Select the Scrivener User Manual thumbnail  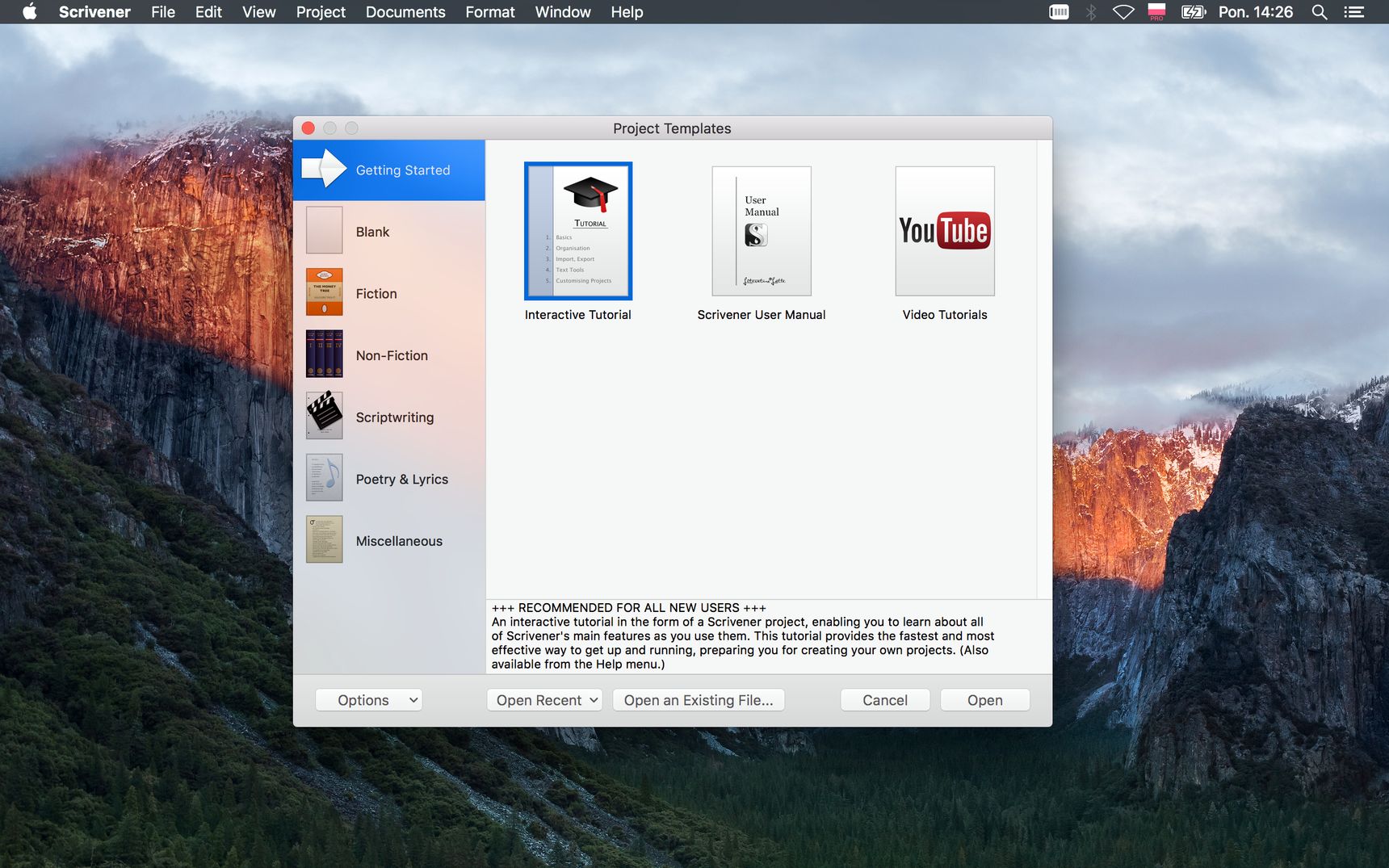coord(762,231)
